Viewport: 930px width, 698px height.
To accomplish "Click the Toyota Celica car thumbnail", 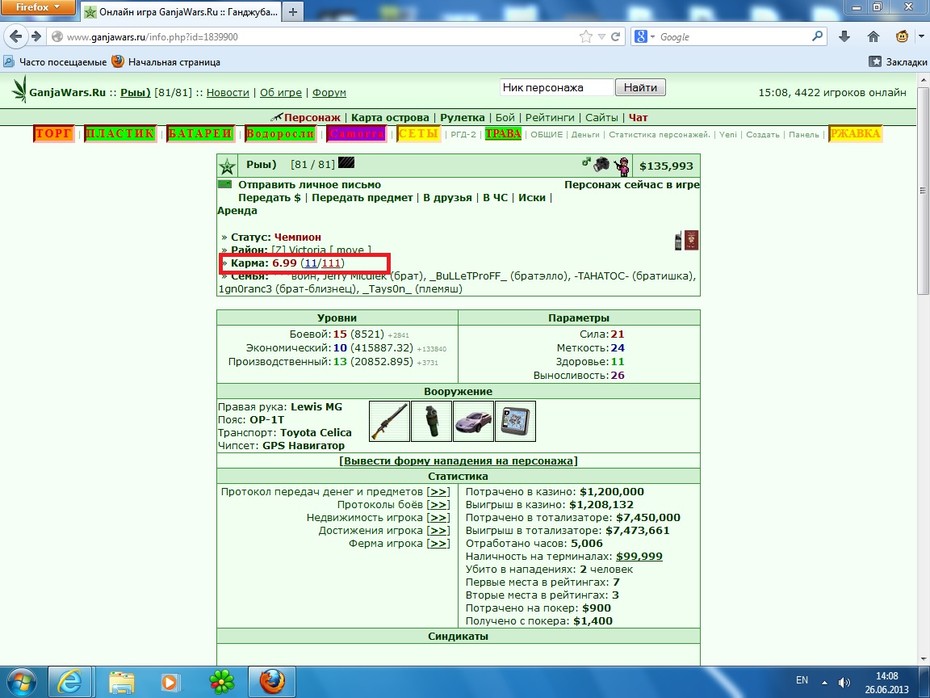I will (473, 421).
